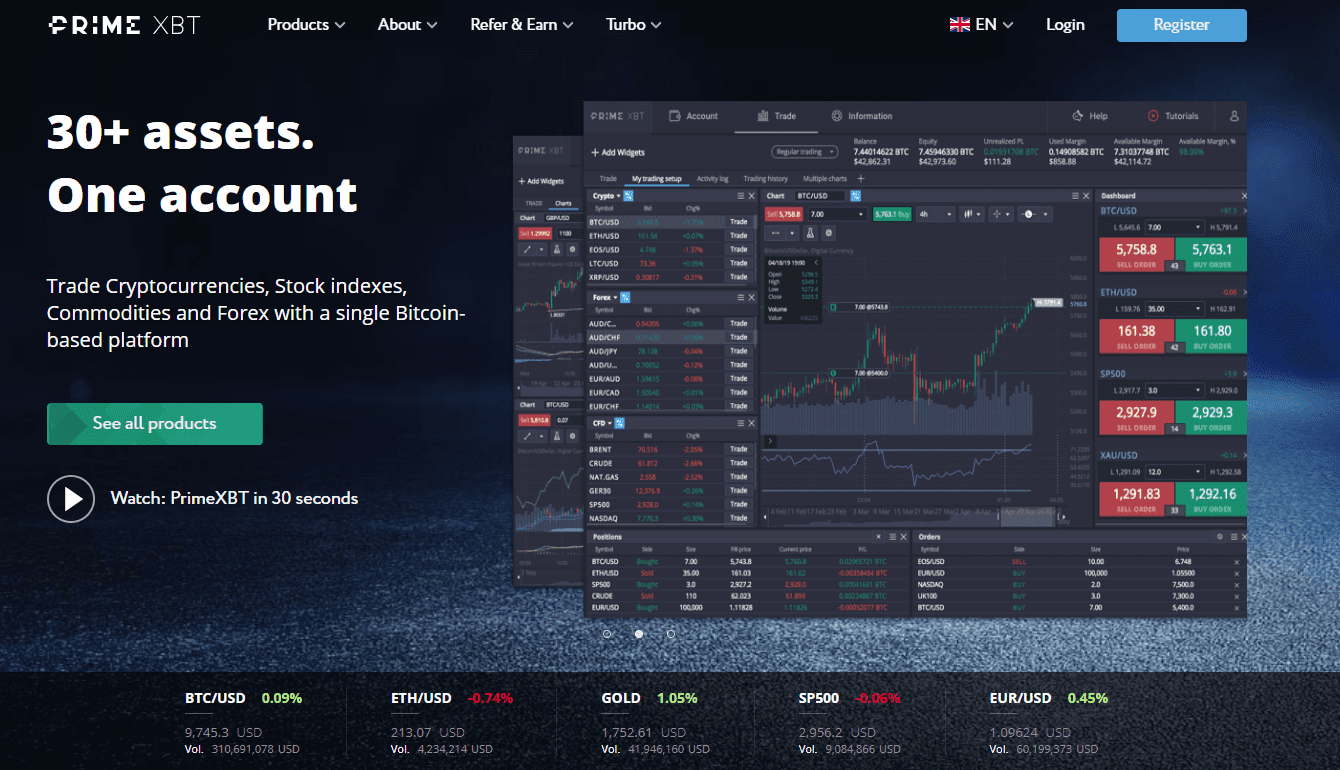Click the link icon next to chart BTC/USD symbol
Screen dimensions: 1340x770
[856, 196]
